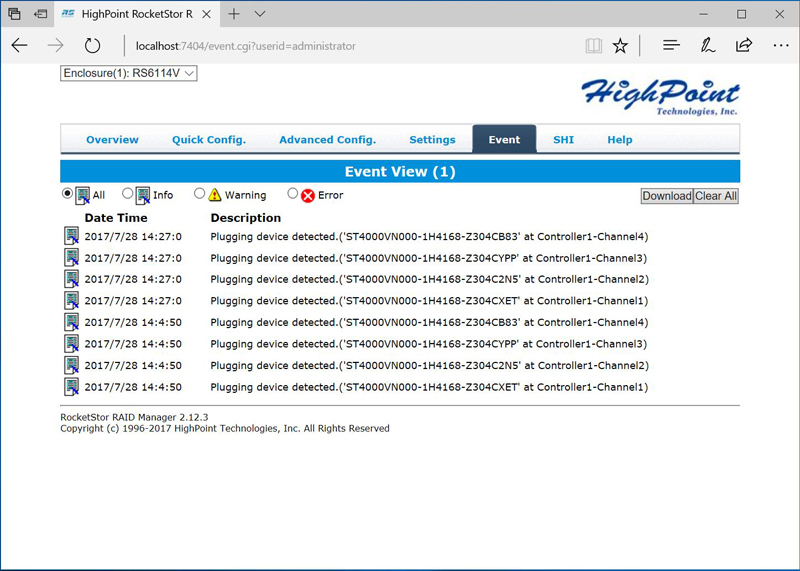800x571 pixels.
Task: Set these tabs aside icon
Action: point(40,14)
